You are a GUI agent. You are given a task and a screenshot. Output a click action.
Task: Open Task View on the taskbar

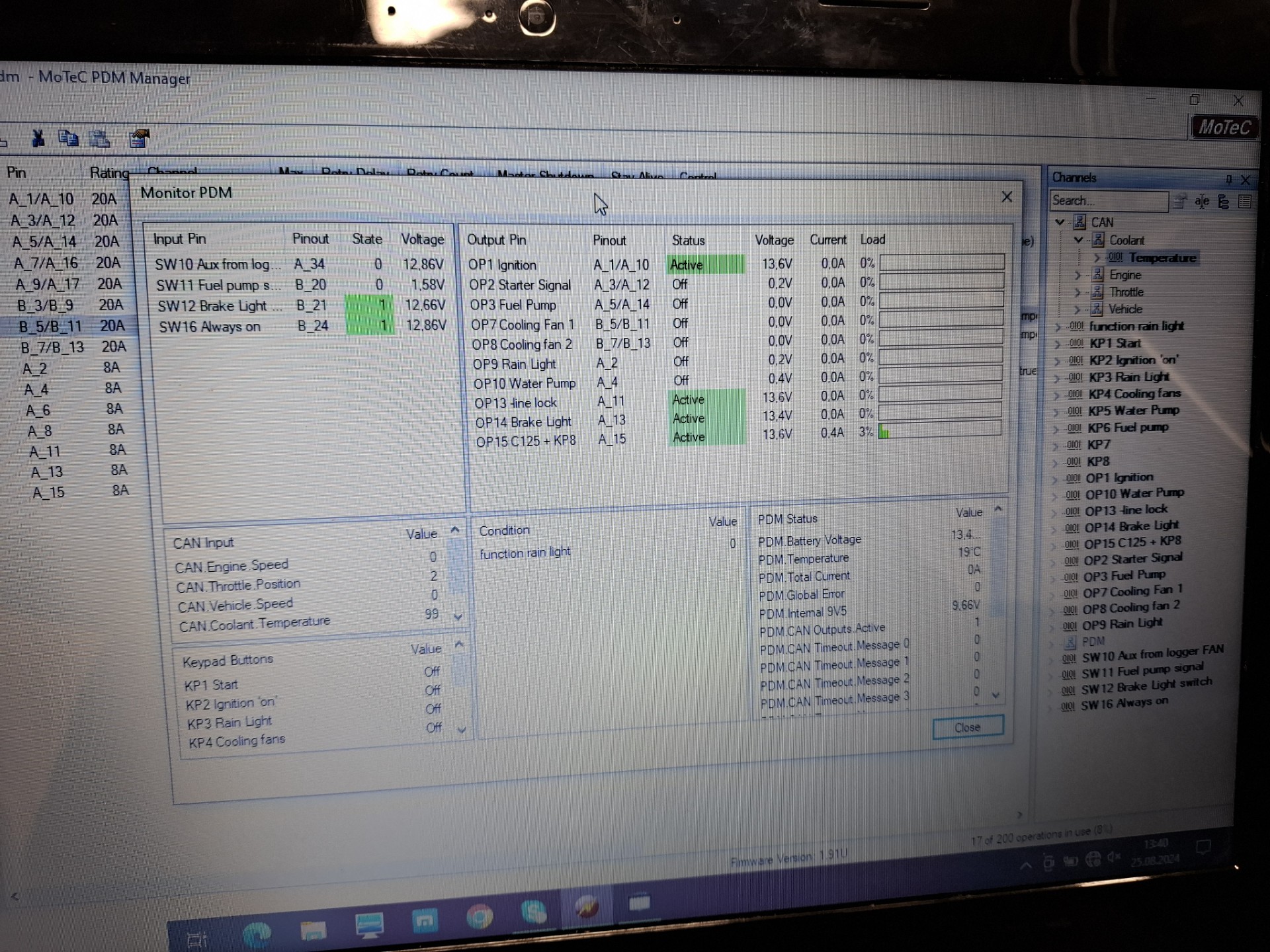click(x=197, y=939)
